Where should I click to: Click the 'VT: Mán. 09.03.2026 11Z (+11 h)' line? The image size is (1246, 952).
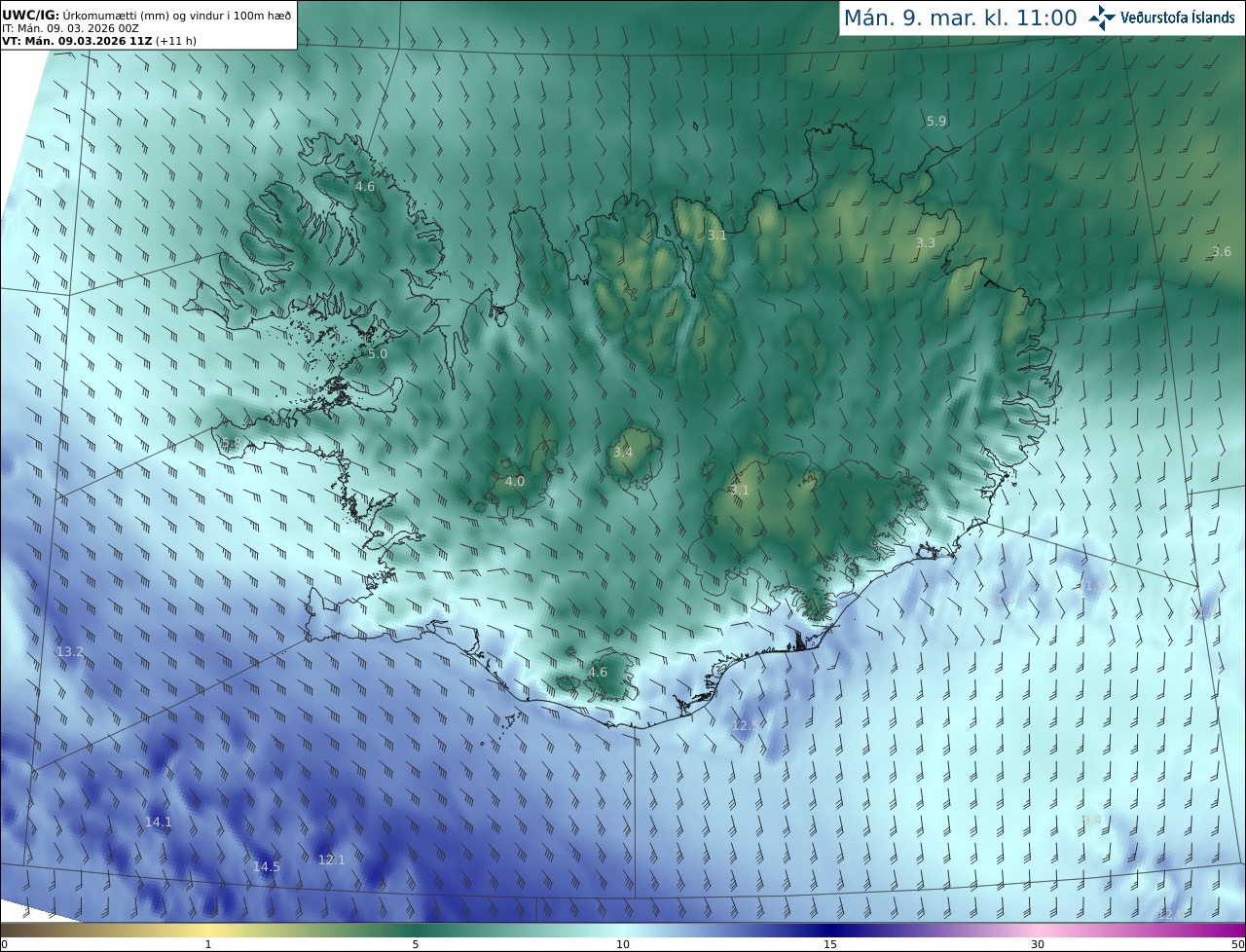coord(99,41)
